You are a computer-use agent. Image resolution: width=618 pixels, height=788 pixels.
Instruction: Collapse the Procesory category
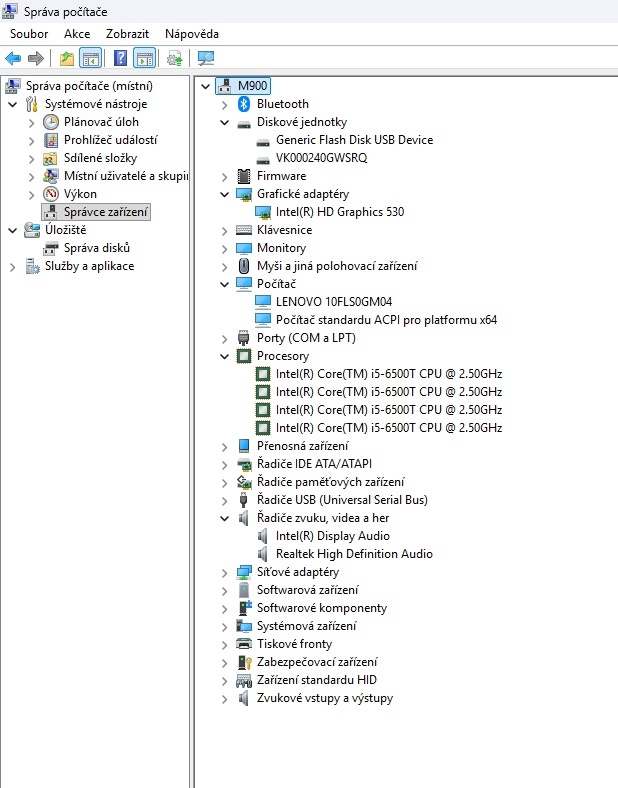[225, 356]
